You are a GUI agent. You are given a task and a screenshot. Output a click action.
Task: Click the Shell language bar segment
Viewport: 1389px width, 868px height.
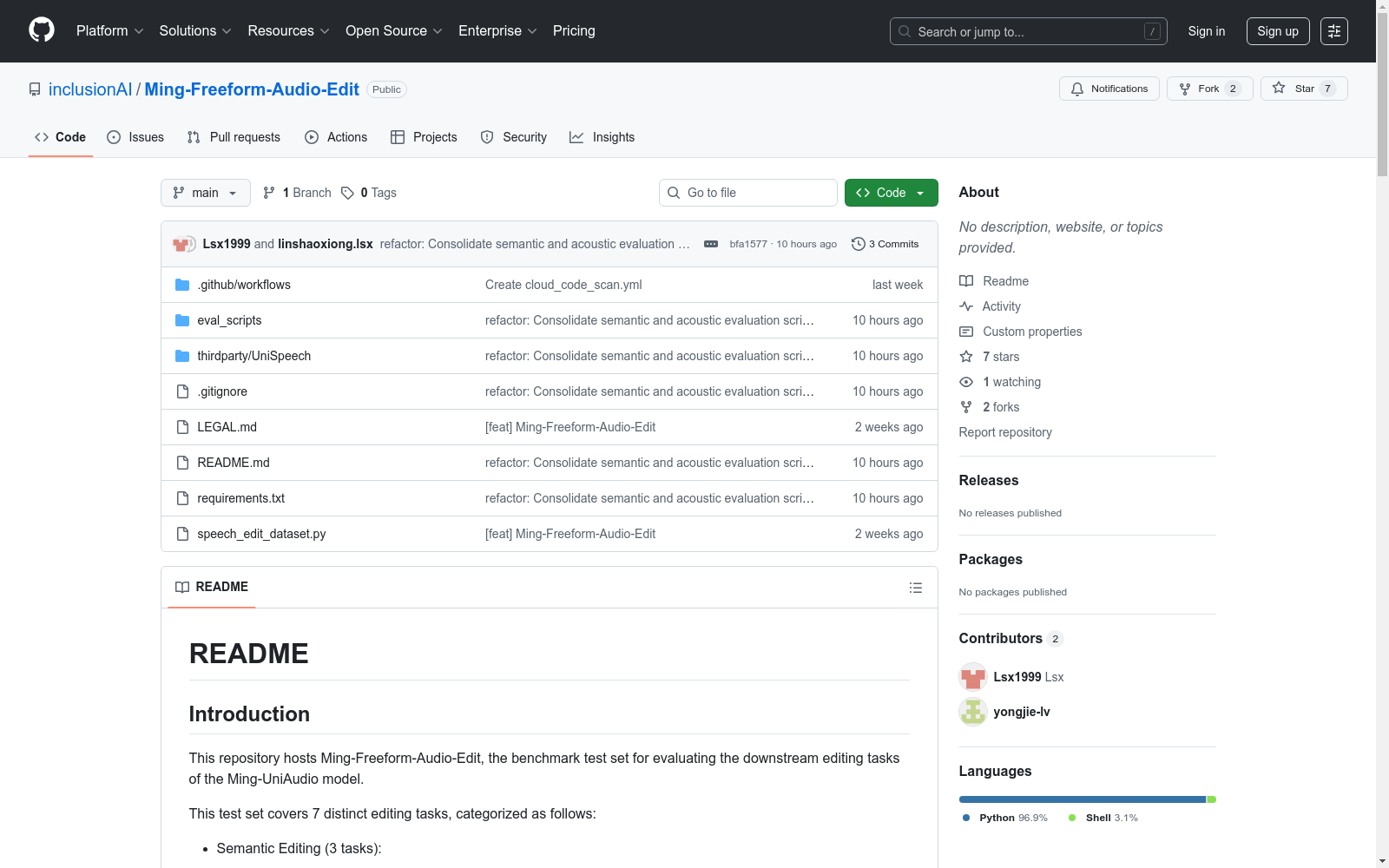click(x=1212, y=799)
